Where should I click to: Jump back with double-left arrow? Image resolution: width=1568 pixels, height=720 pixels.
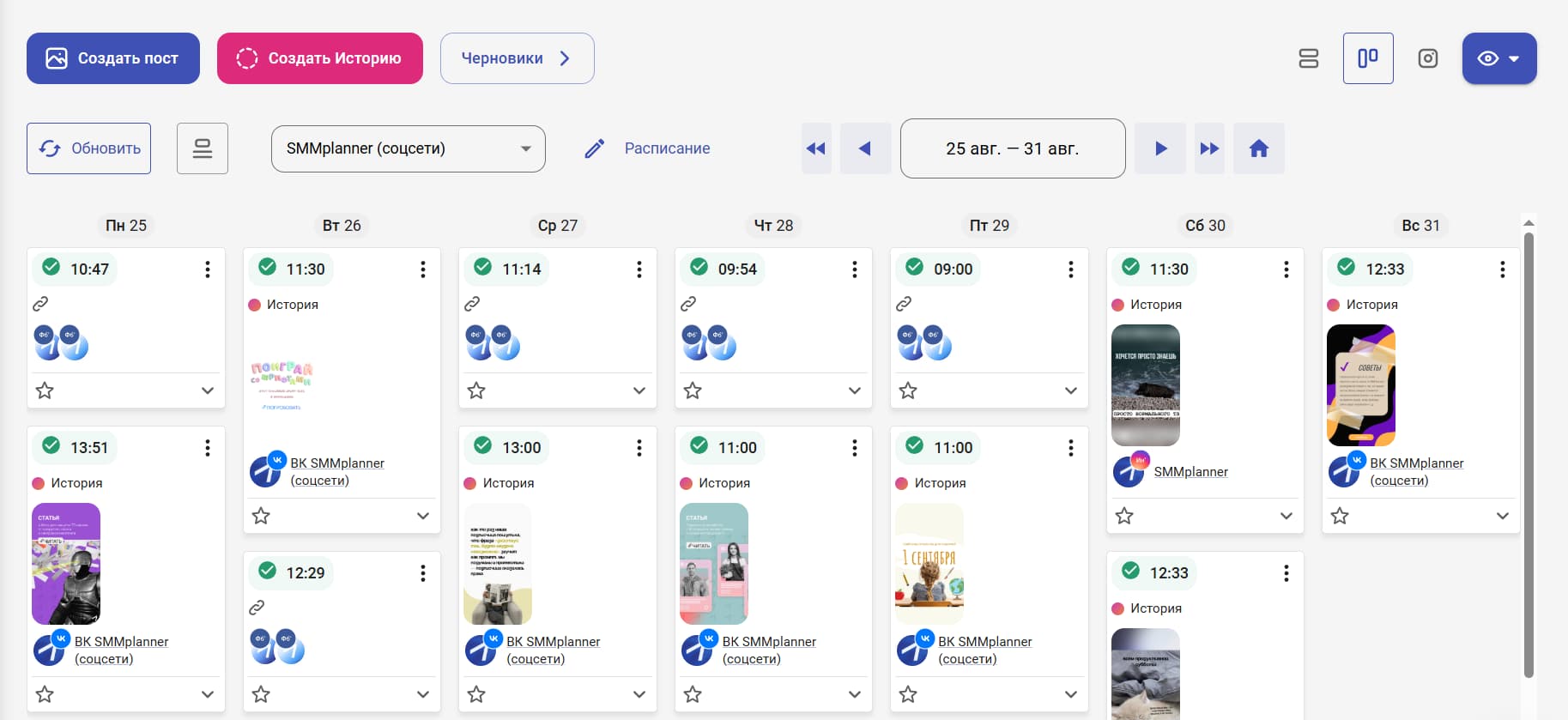pyautogui.click(x=816, y=148)
